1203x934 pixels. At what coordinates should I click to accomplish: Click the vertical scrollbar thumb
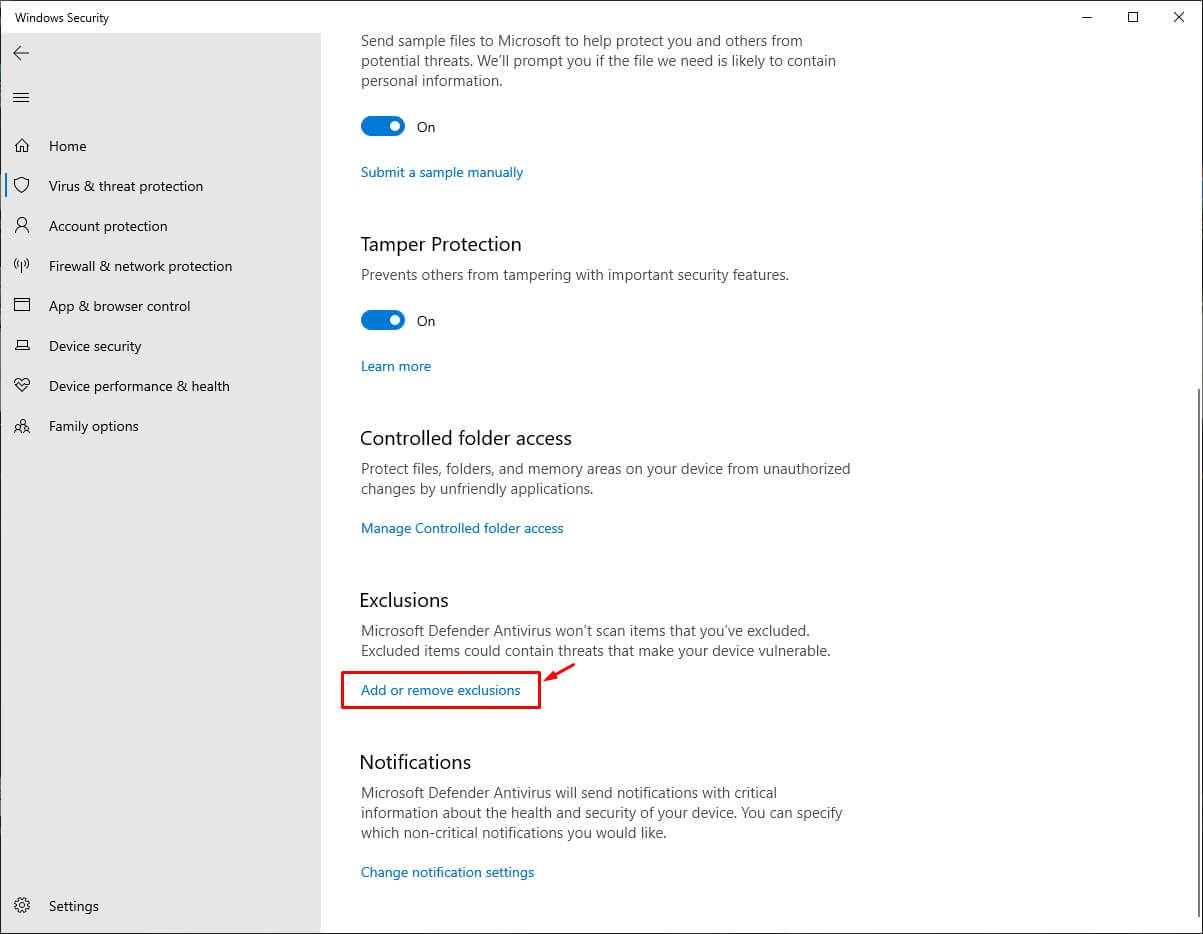tap(1196, 650)
